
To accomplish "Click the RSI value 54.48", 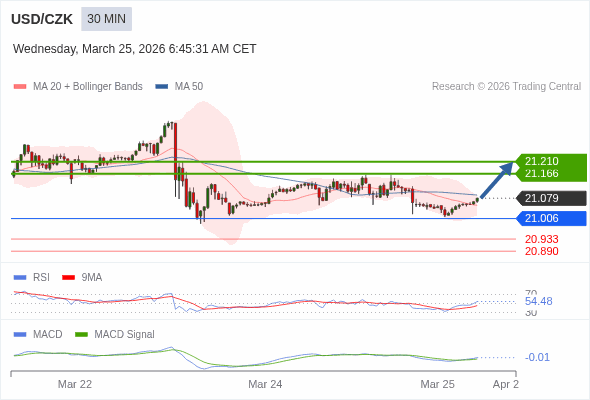I will [x=538, y=301].
